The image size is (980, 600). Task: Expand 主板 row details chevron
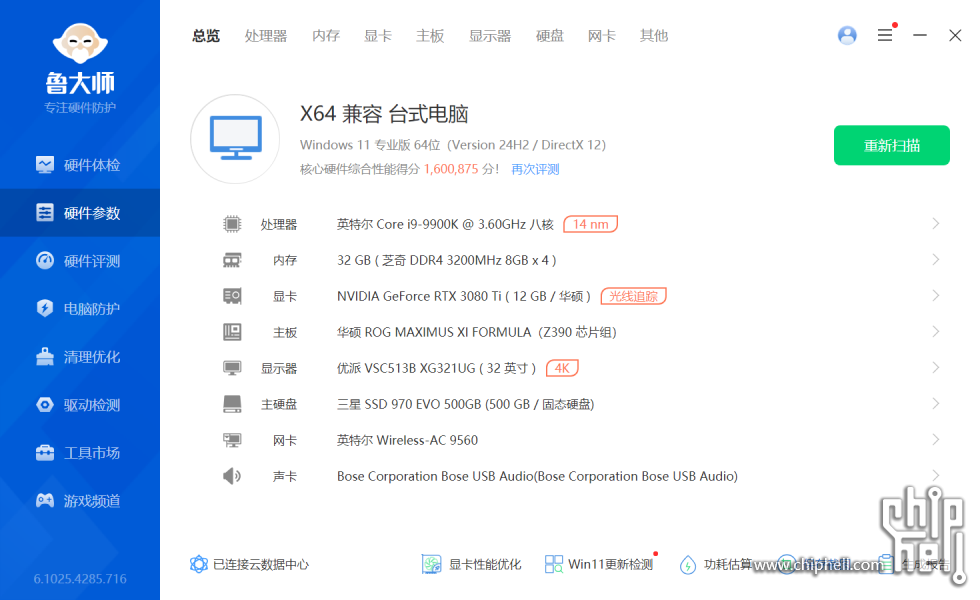(936, 331)
